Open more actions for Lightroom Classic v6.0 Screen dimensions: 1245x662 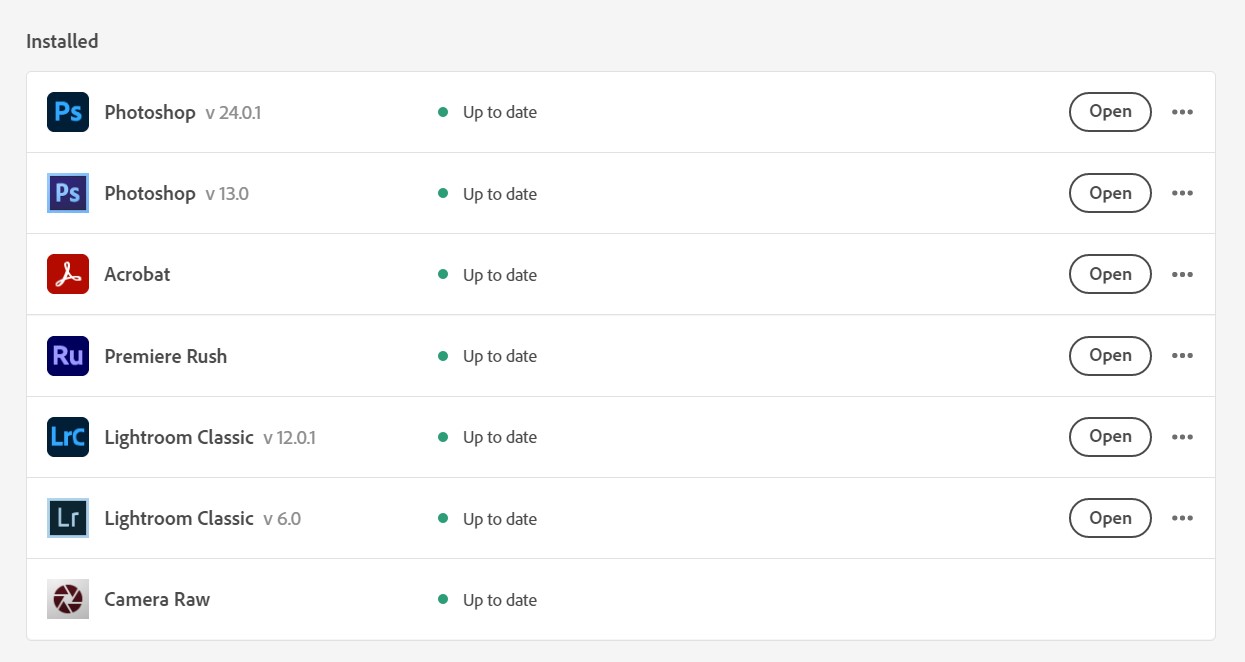[x=1183, y=518]
